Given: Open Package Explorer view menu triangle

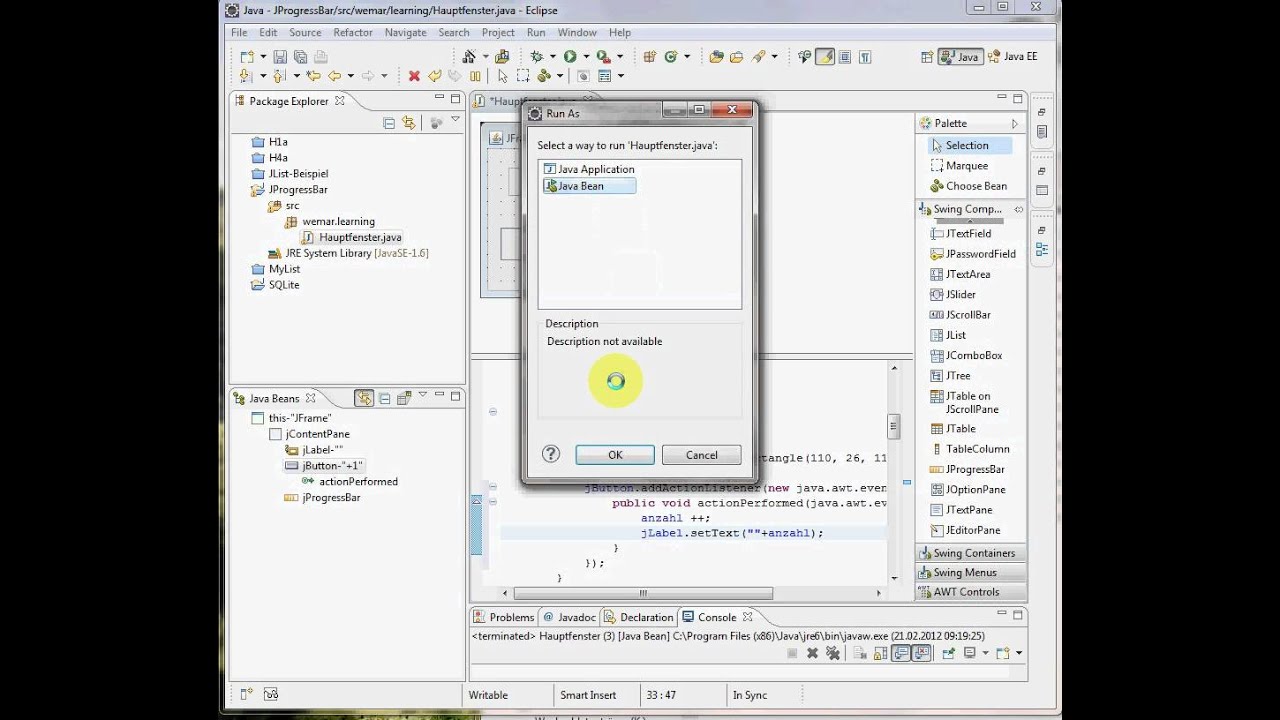Looking at the screenshot, I should click(x=455, y=121).
